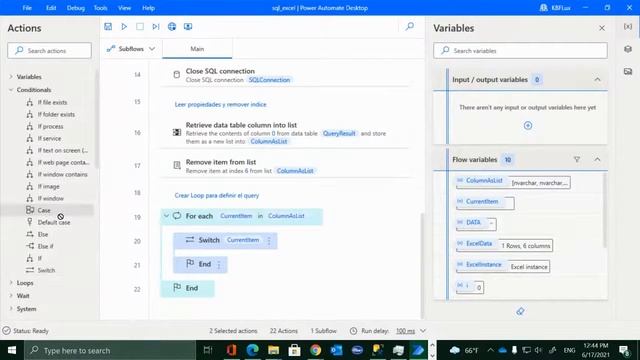The width and height of the screenshot is (640, 360).
Task: Open the Tools menu
Action: click(x=100, y=8)
